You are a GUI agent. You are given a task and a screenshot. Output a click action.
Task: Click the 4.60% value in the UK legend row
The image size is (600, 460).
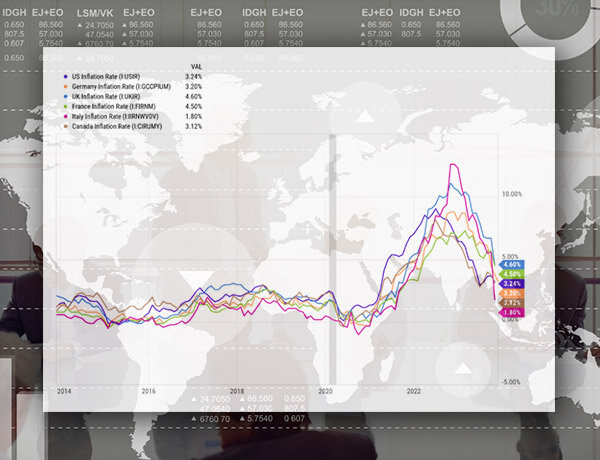(194, 97)
